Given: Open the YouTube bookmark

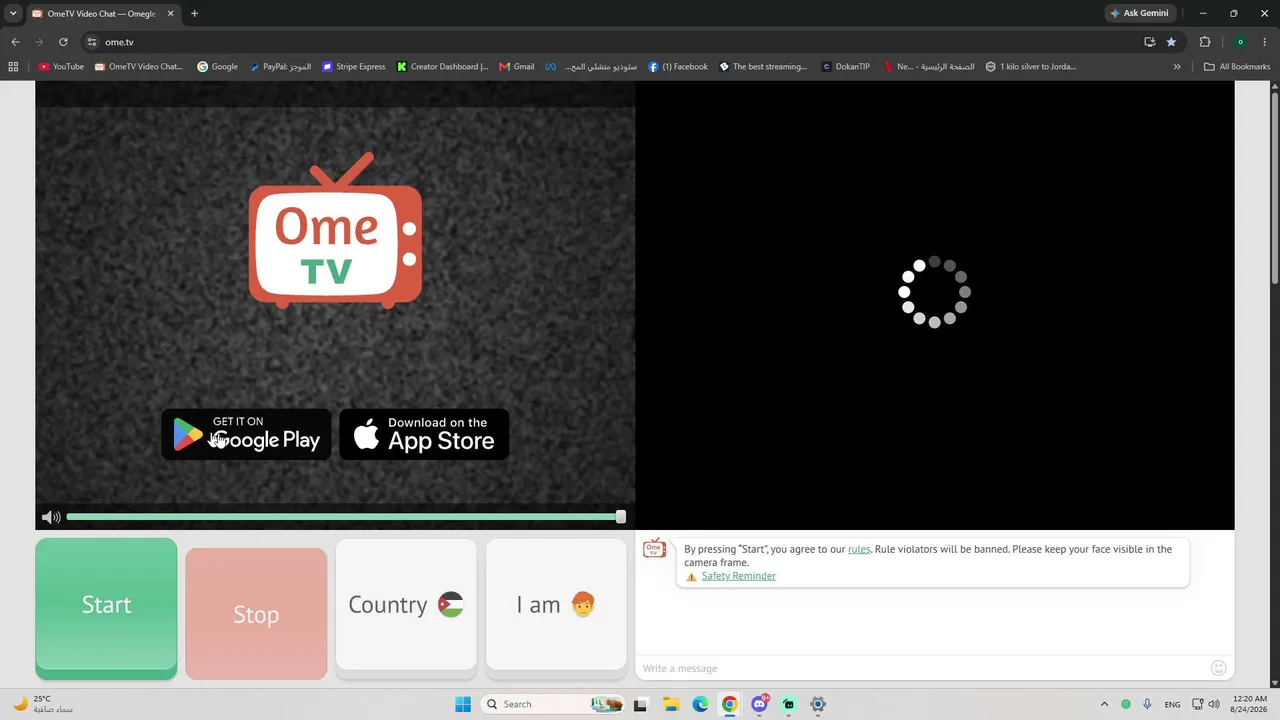Looking at the screenshot, I should (x=61, y=67).
